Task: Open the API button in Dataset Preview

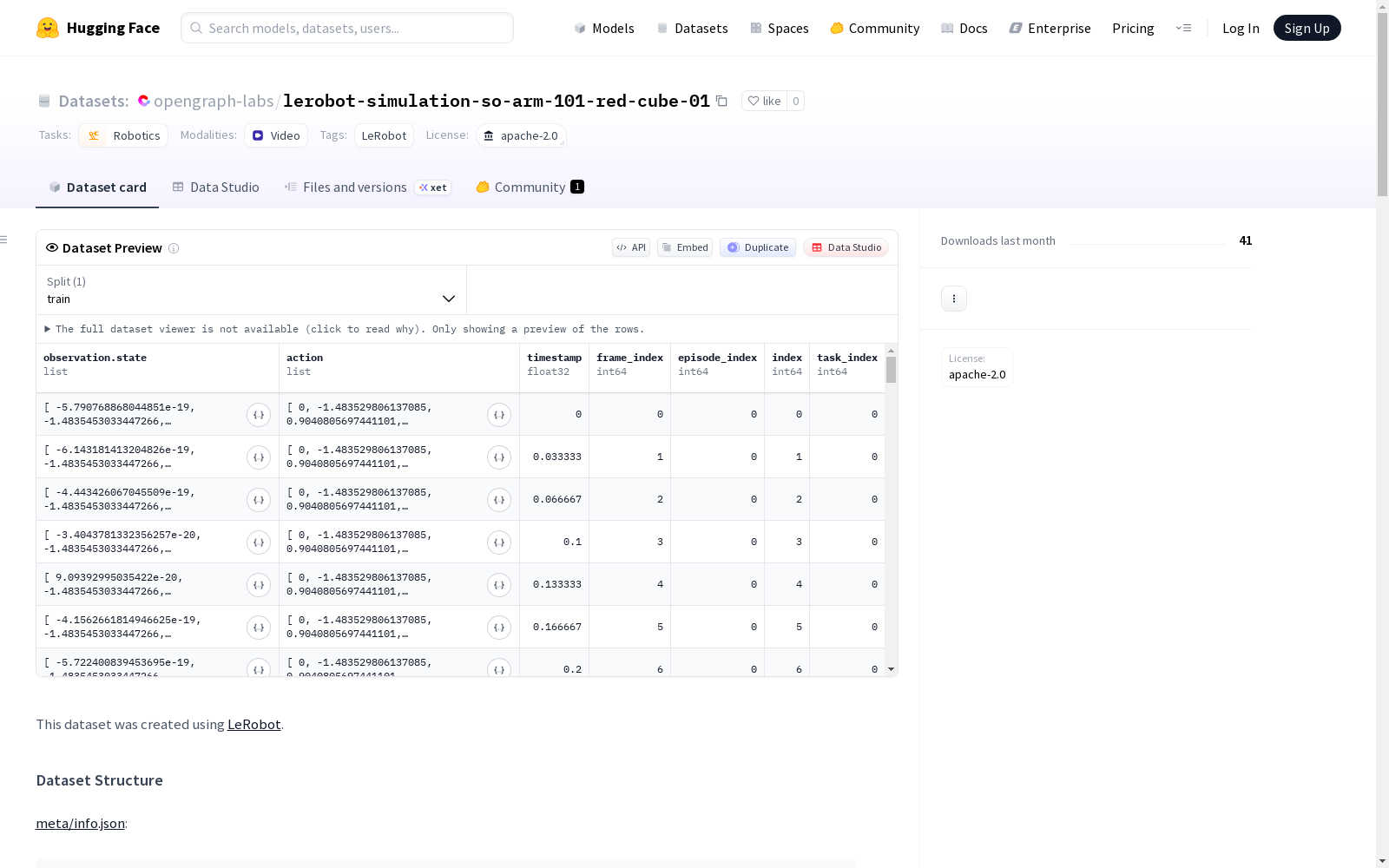Action: click(x=631, y=247)
